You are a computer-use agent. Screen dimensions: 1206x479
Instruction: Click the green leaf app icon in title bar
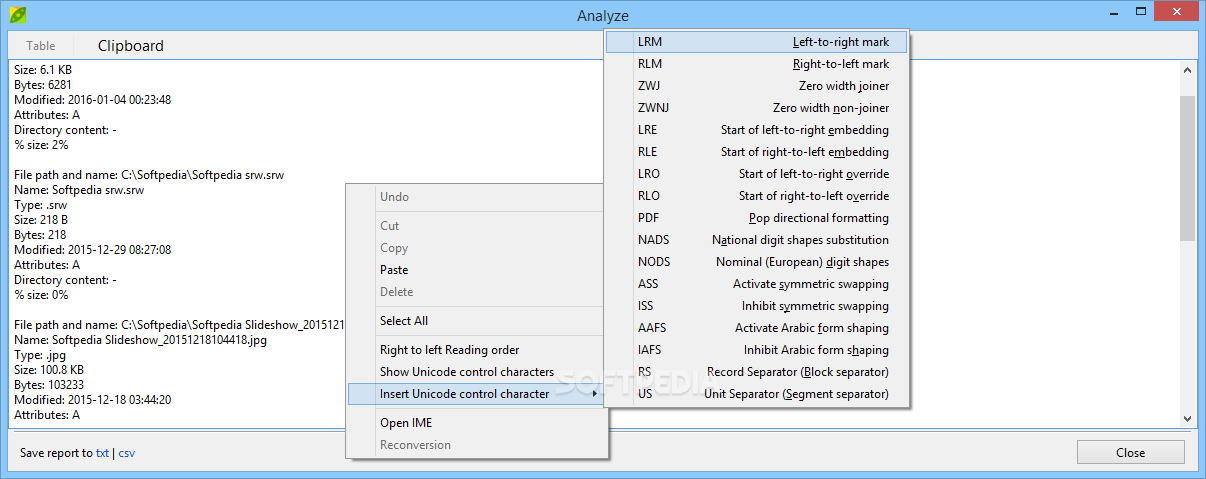(x=17, y=14)
